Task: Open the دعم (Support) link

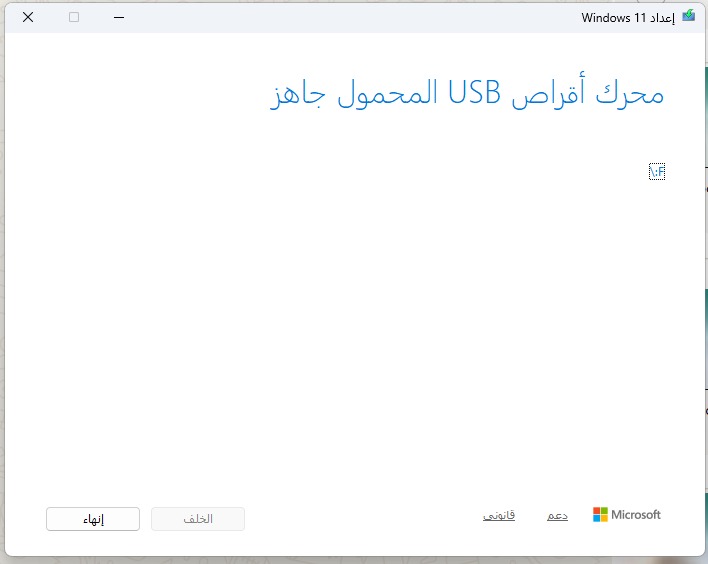Action: 557,515
